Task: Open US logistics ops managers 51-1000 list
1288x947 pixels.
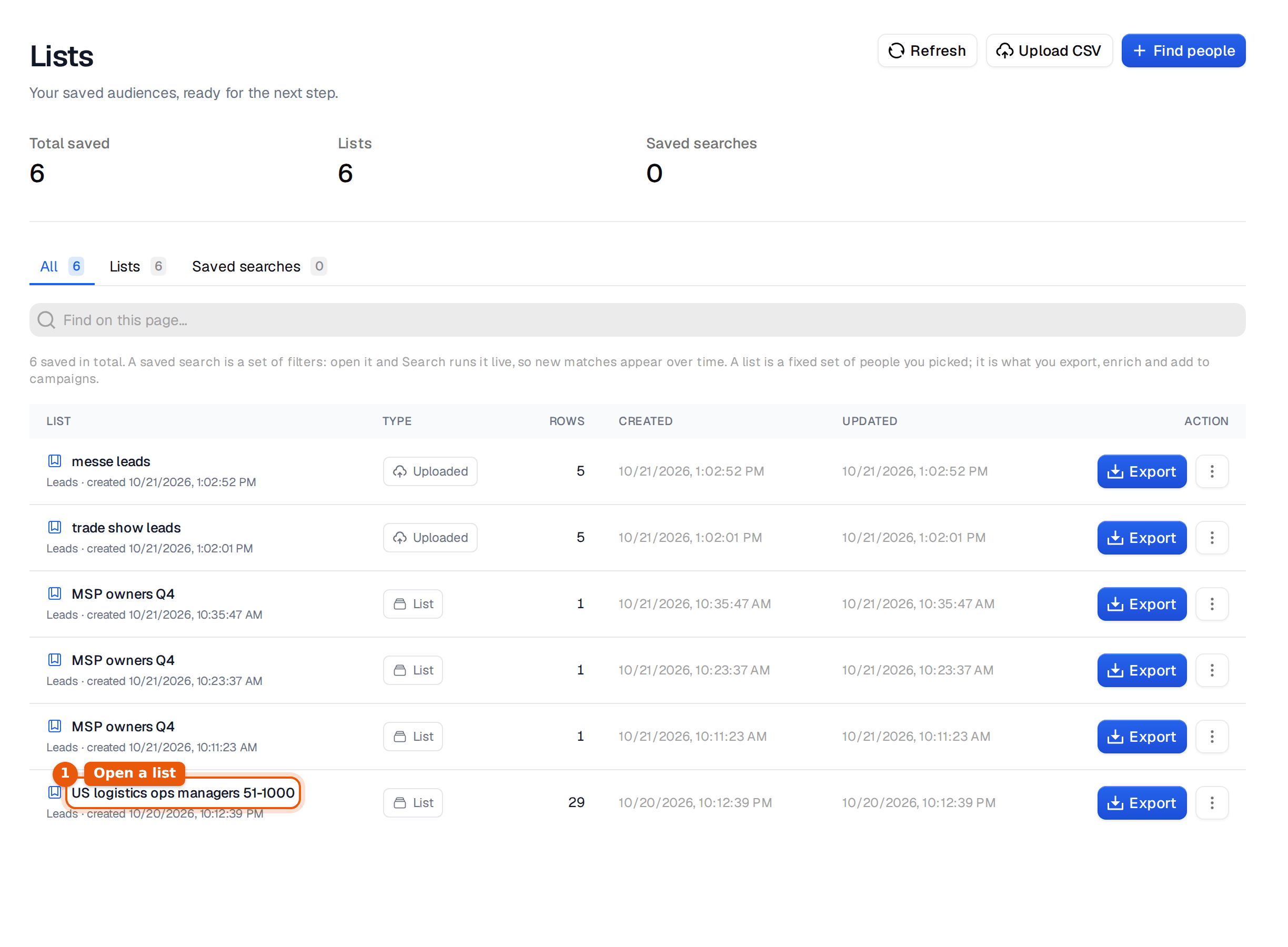Action: 183,793
